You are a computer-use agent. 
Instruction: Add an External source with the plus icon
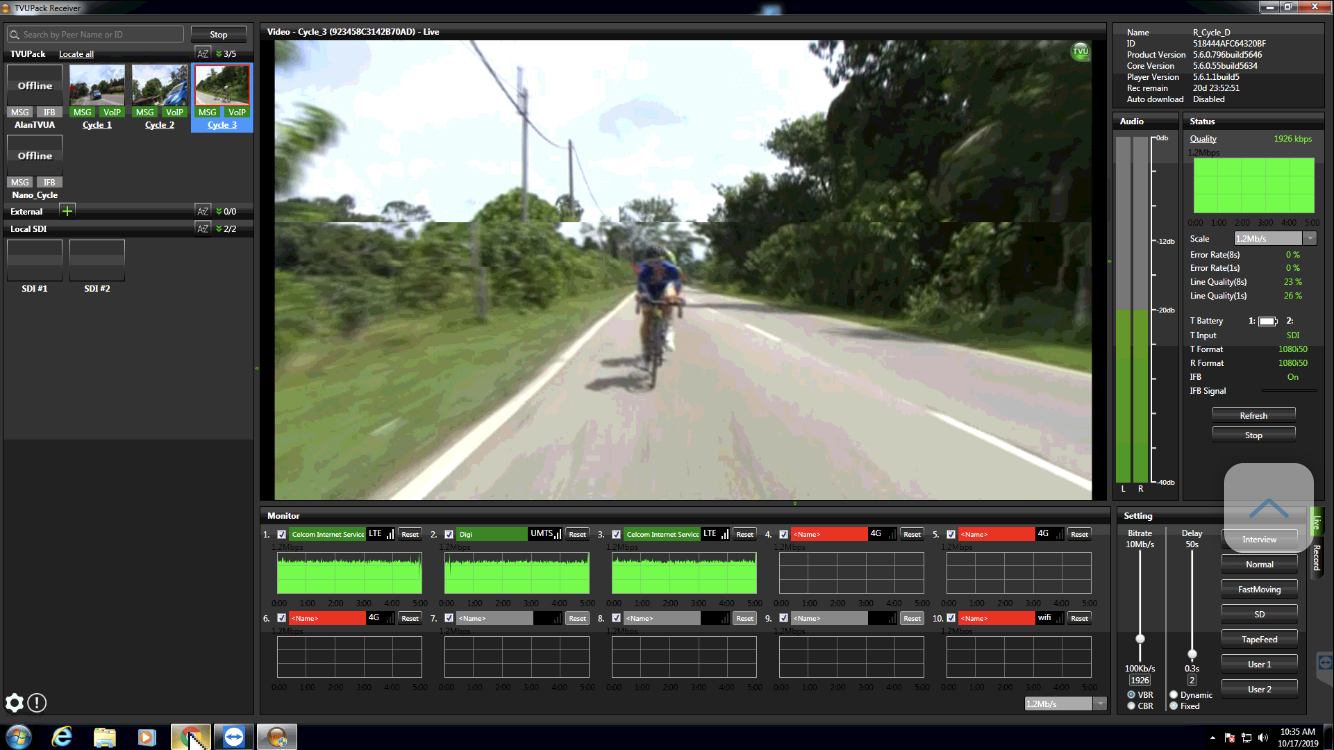click(x=67, y=211)
